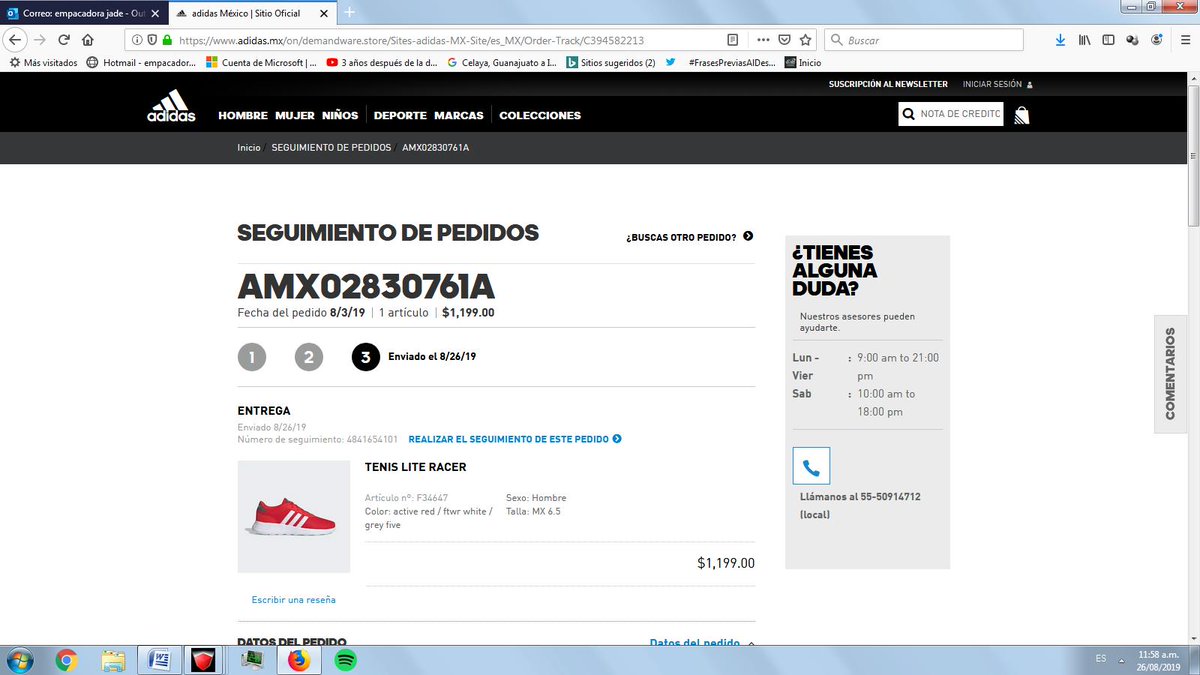
Task: Show site information via the info icon
Action: click(x=137, y=41)
